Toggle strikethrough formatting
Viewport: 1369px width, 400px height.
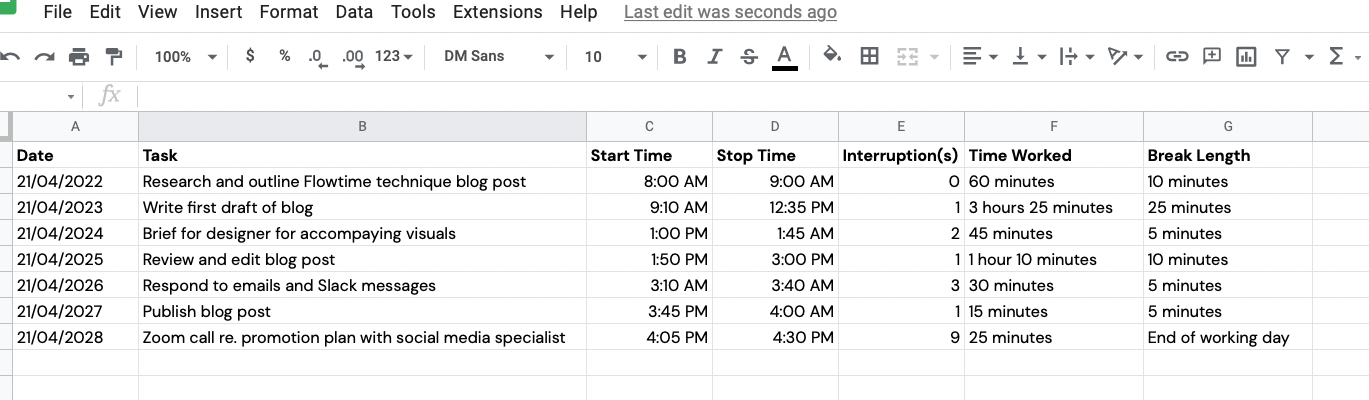(749, 57)
